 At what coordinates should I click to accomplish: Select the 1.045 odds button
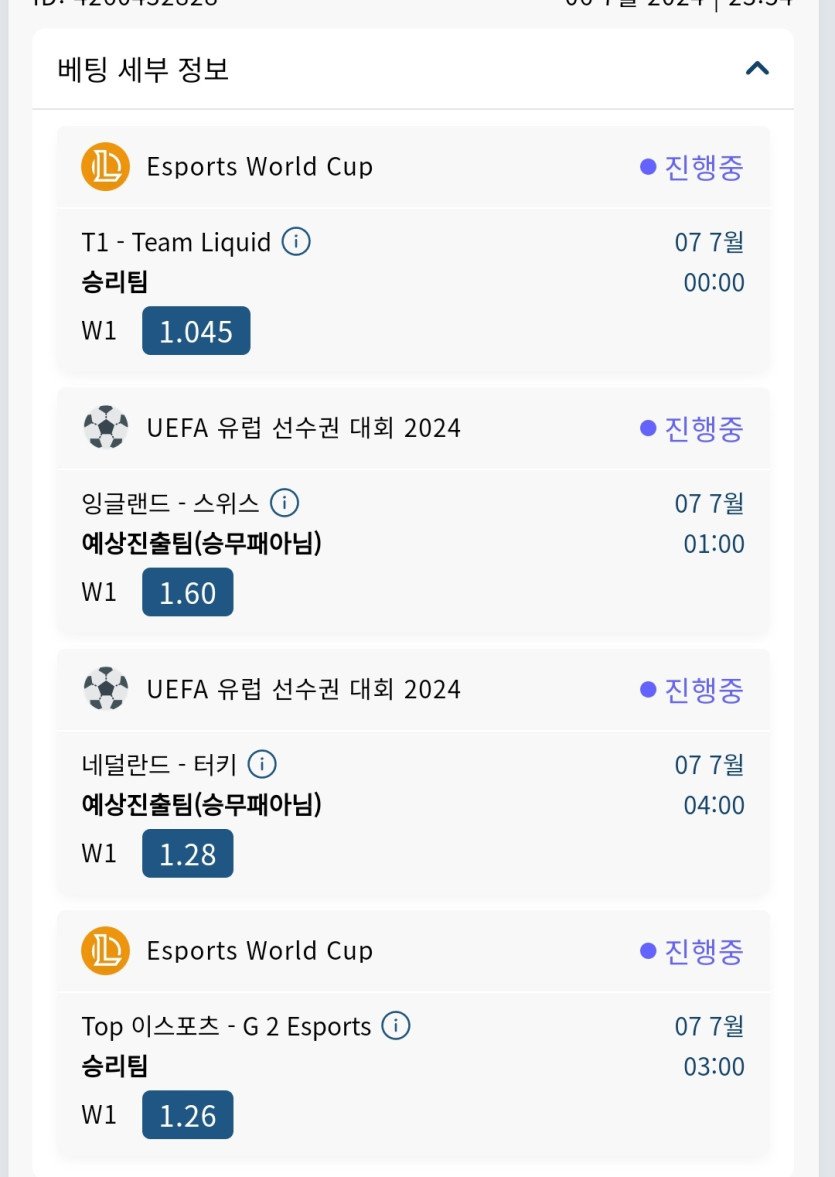tap(196, 330)
